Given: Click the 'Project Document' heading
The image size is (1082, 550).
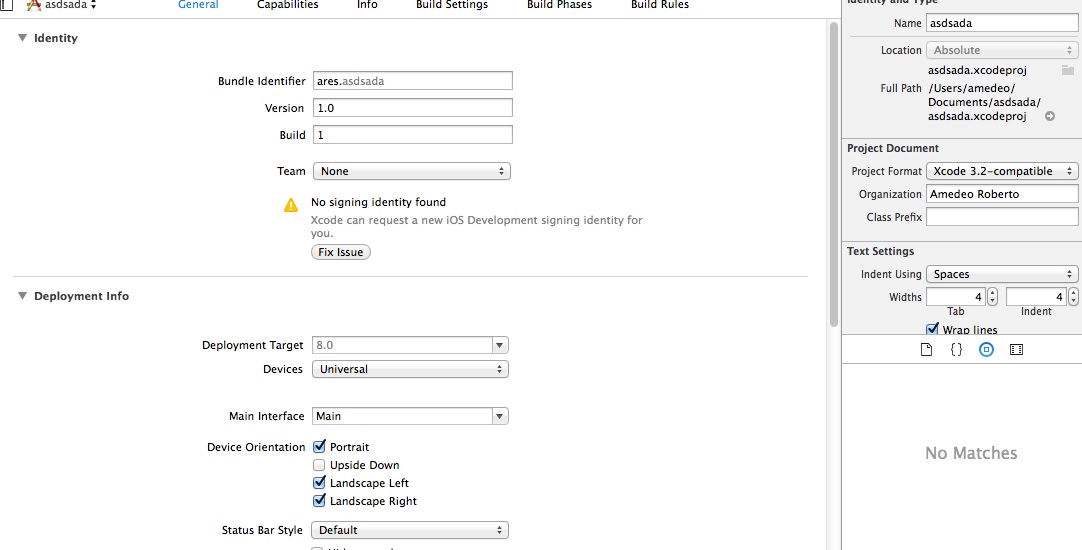Looking at the screenshot, I should click(893, 148).
